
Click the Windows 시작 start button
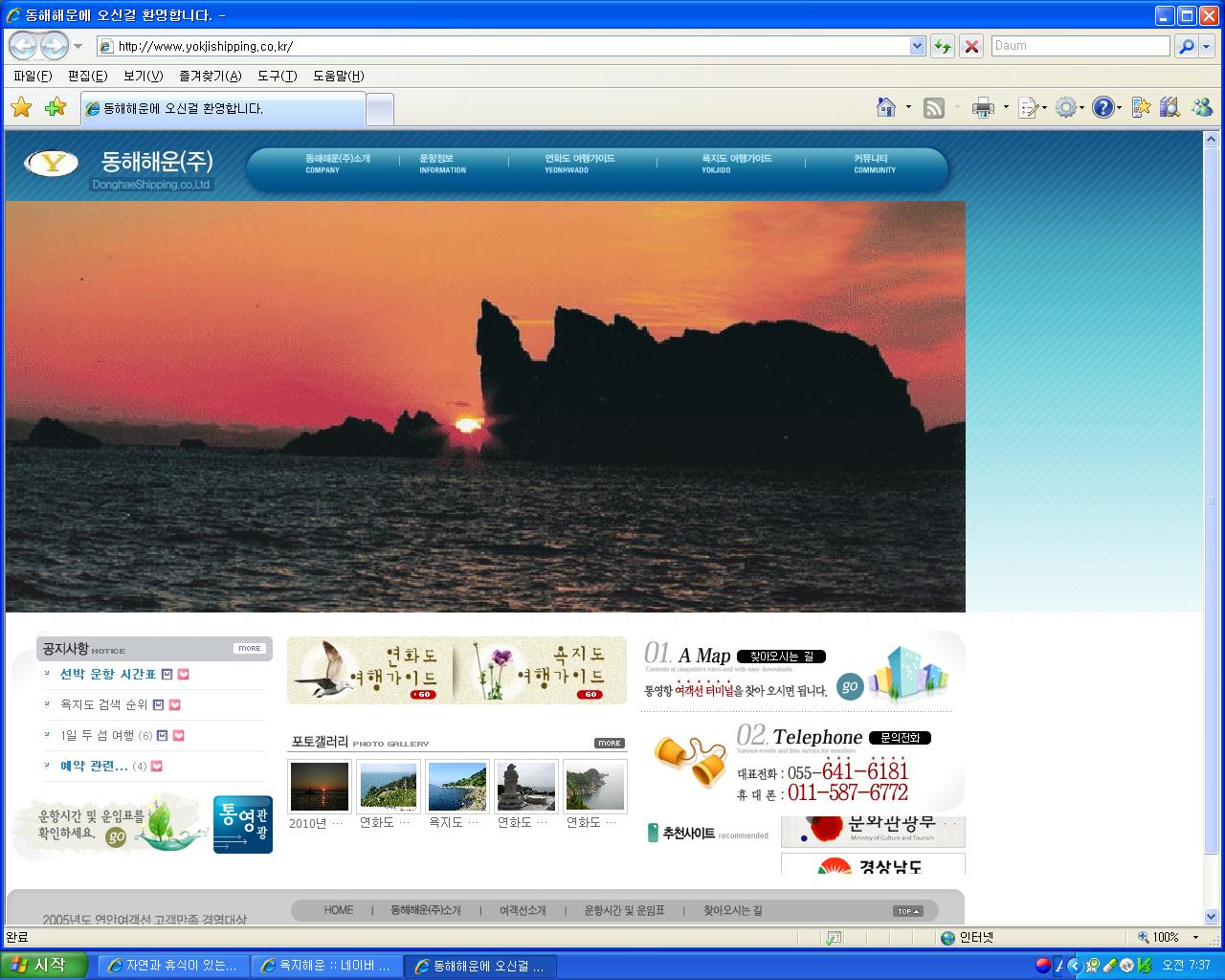click(x=45, y=966)
